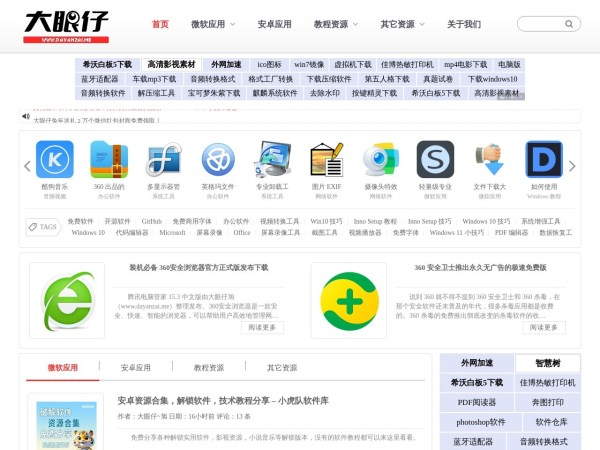Go to 首页 in the navigation bar
Image resolution: width=600 pixels, height=450 pixels.
coord(160,24)
